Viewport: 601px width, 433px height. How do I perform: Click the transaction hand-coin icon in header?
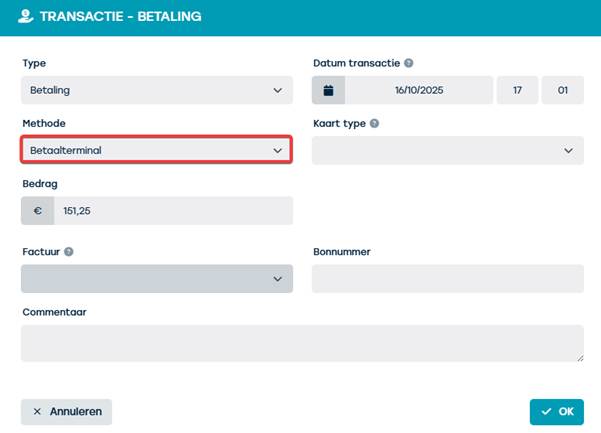pyautogui.click(x=25, y=17)
